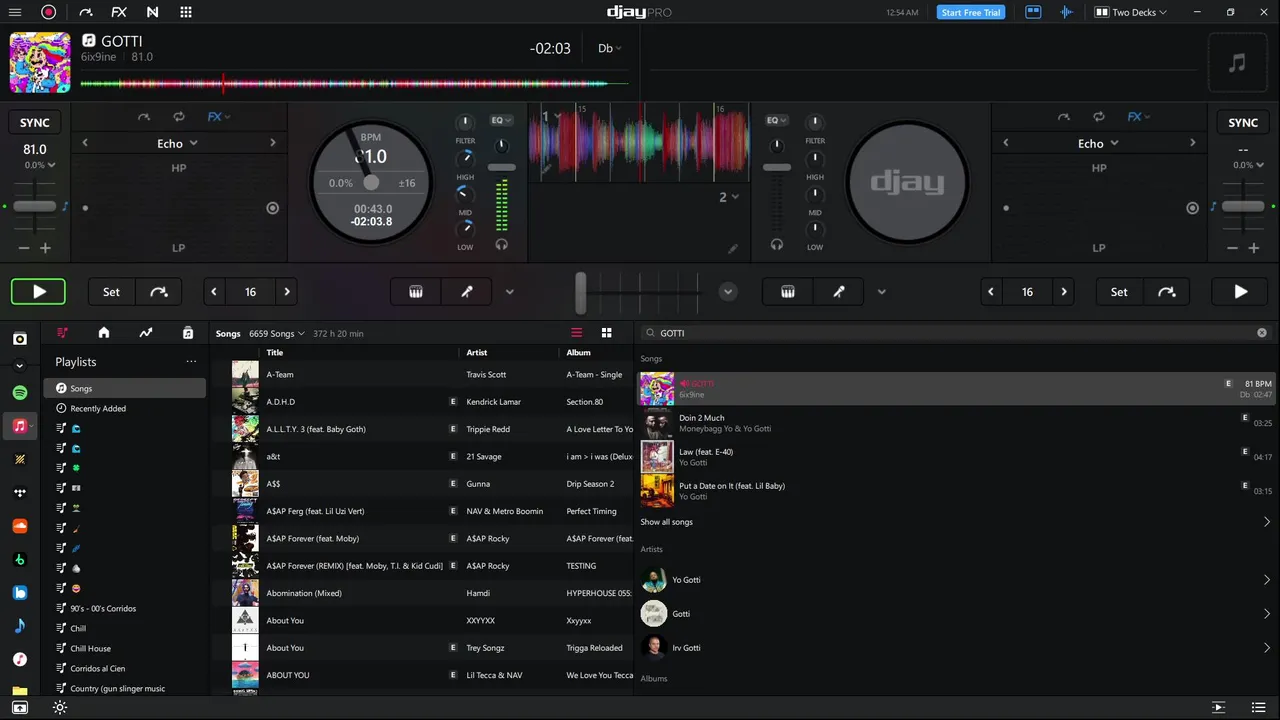1280x720 pixels.
Task: Select the Songs playlist item
Action: tap(125, 388)
